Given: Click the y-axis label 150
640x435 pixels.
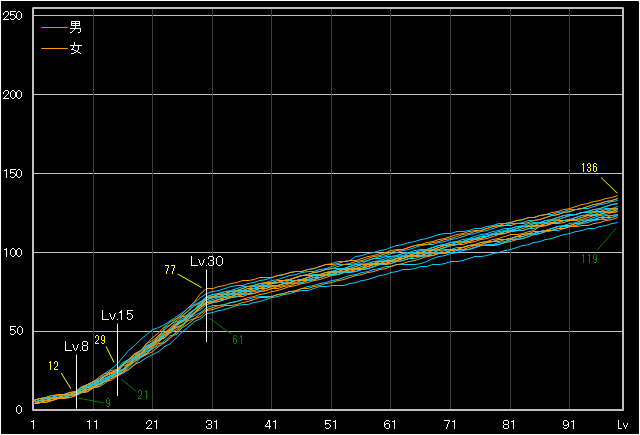Looking at the screenshot, I should tap(12, 173).
